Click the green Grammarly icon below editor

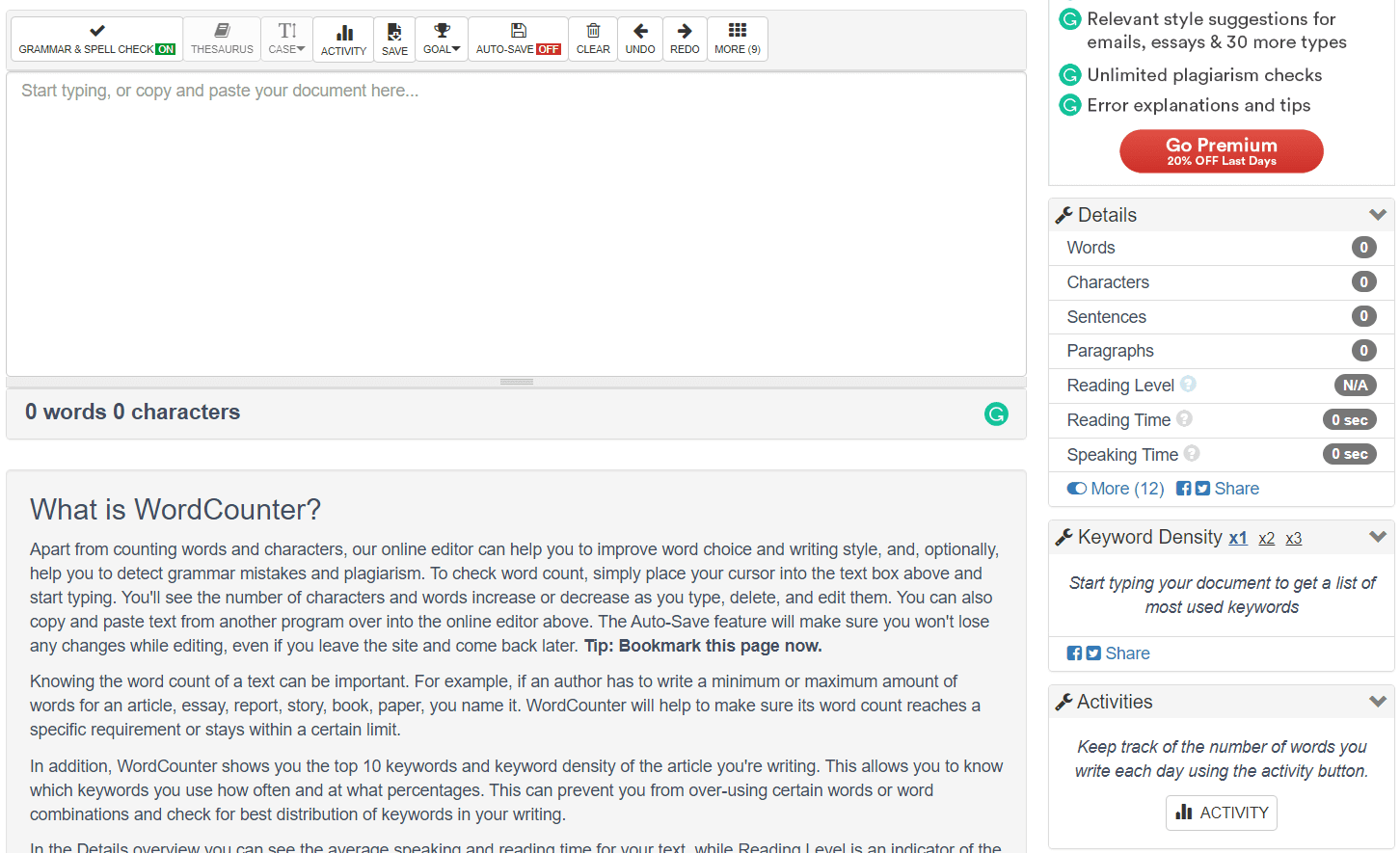(996, 413)
